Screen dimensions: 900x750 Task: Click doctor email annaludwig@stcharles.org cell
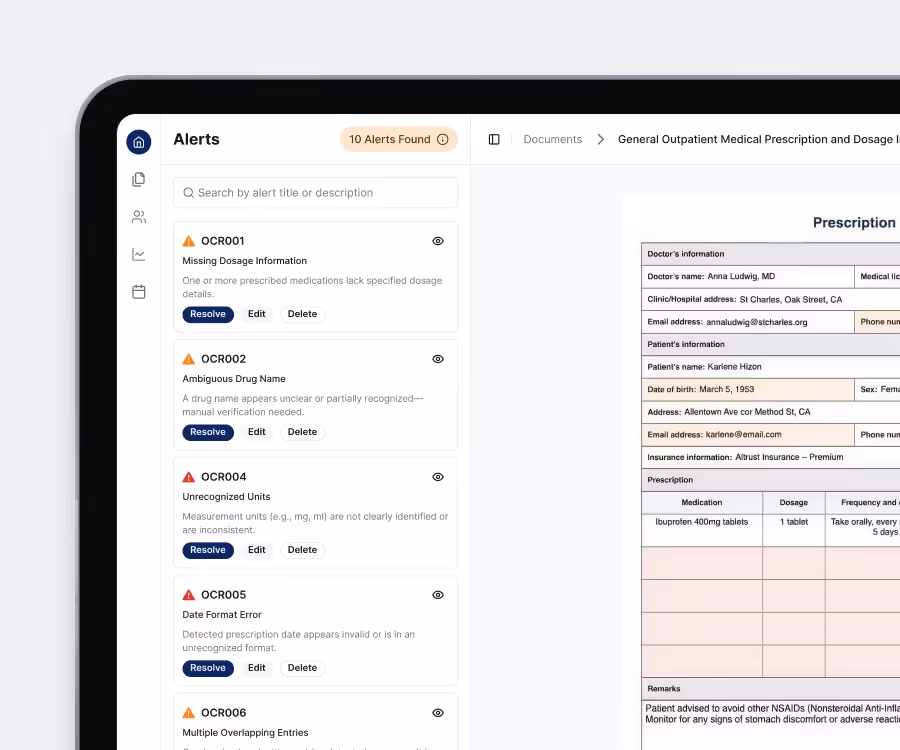(x=747, y=322)
